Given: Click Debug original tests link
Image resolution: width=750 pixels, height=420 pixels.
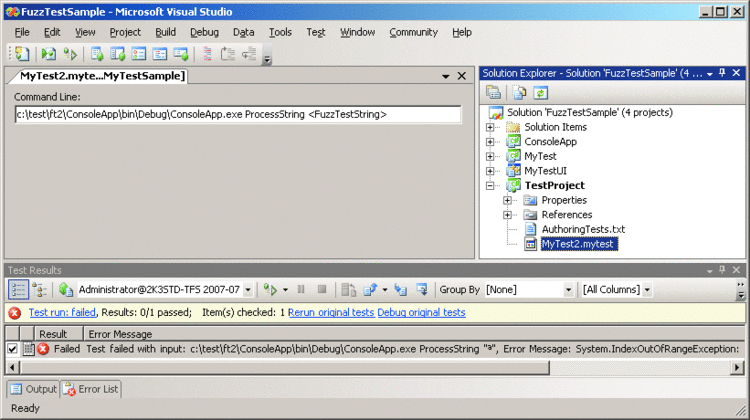Looking at the screenshot, I should point(421,312).
